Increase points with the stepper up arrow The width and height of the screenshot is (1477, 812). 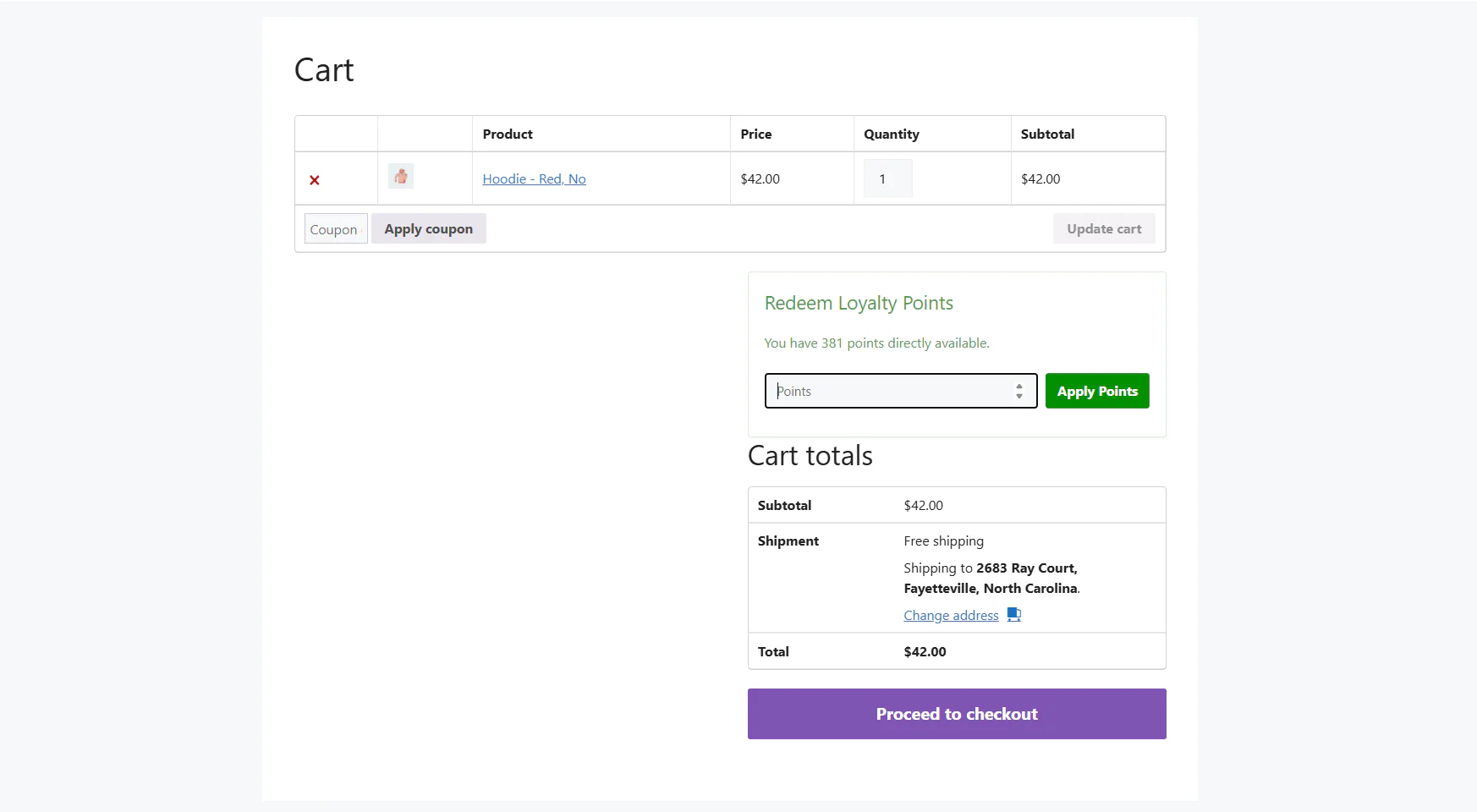point(1019,386)
